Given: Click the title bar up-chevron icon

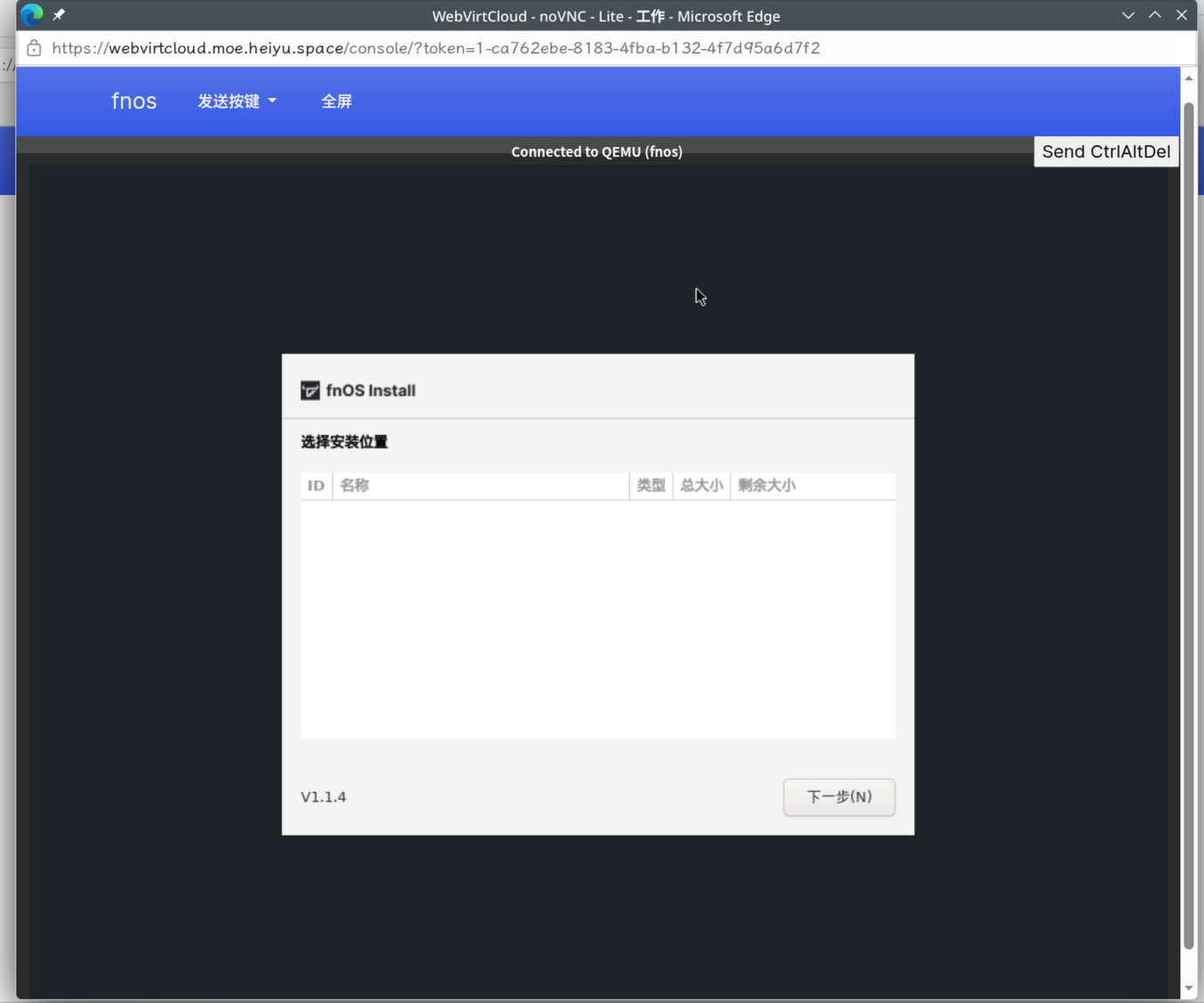Looking at the screenshot, I should (x=1155, y=15).
